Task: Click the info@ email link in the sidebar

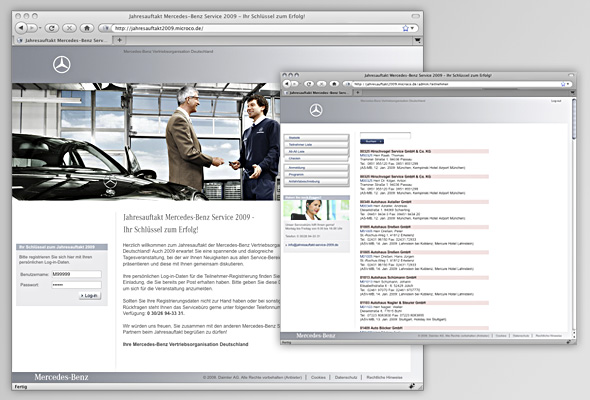Action: coord(312,245)
